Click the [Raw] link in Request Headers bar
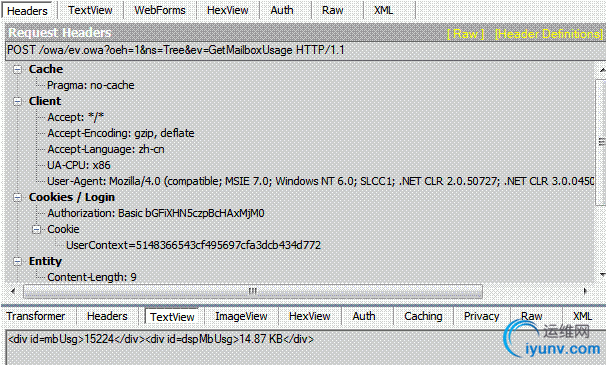This screenshot has width=606, height=365. click(465, 34)
